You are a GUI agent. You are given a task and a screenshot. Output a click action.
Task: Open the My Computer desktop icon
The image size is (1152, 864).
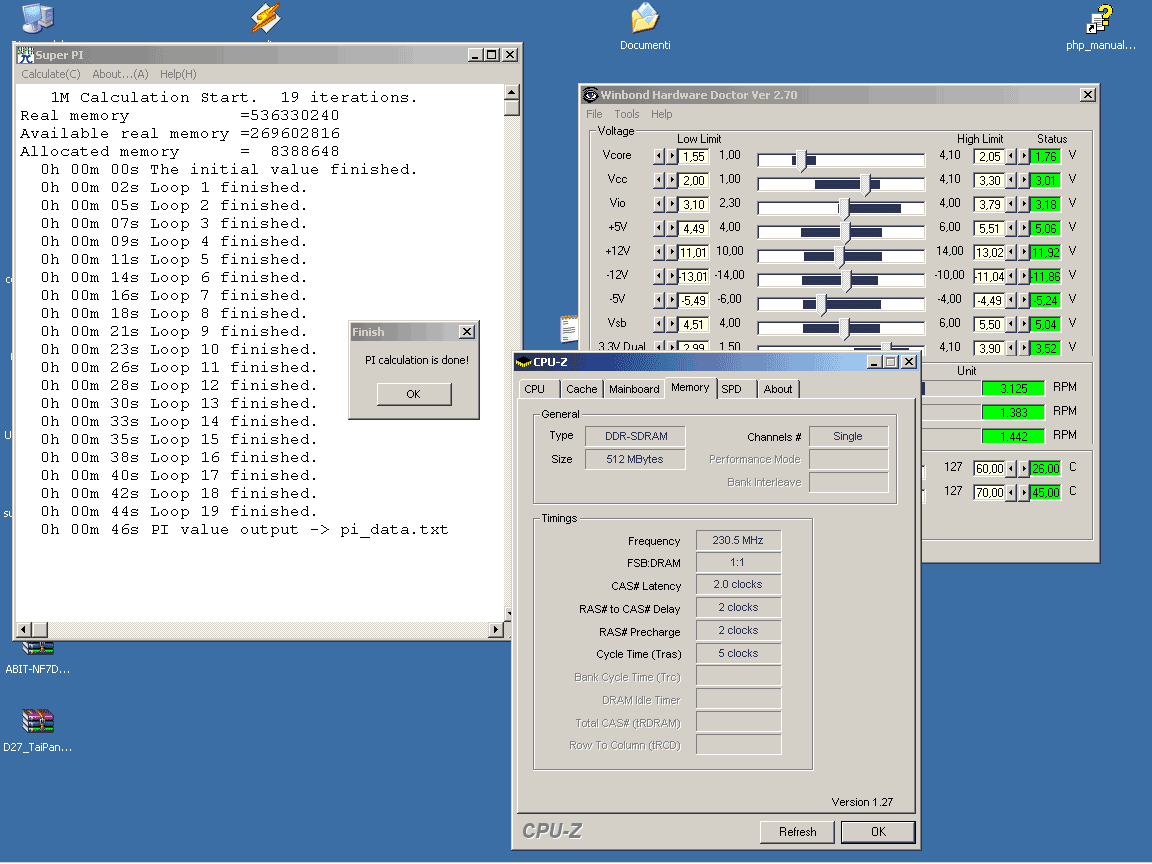[37, 18]
